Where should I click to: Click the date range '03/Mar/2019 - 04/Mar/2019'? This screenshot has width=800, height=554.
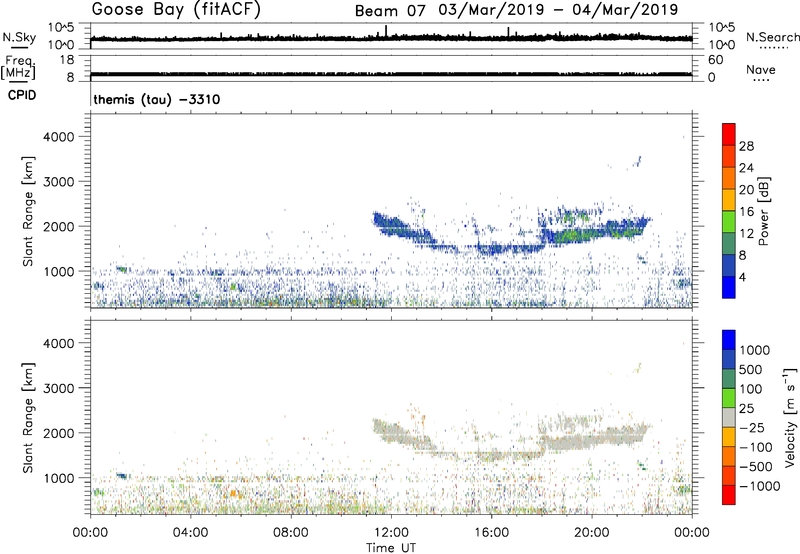(x=558, y=10)
